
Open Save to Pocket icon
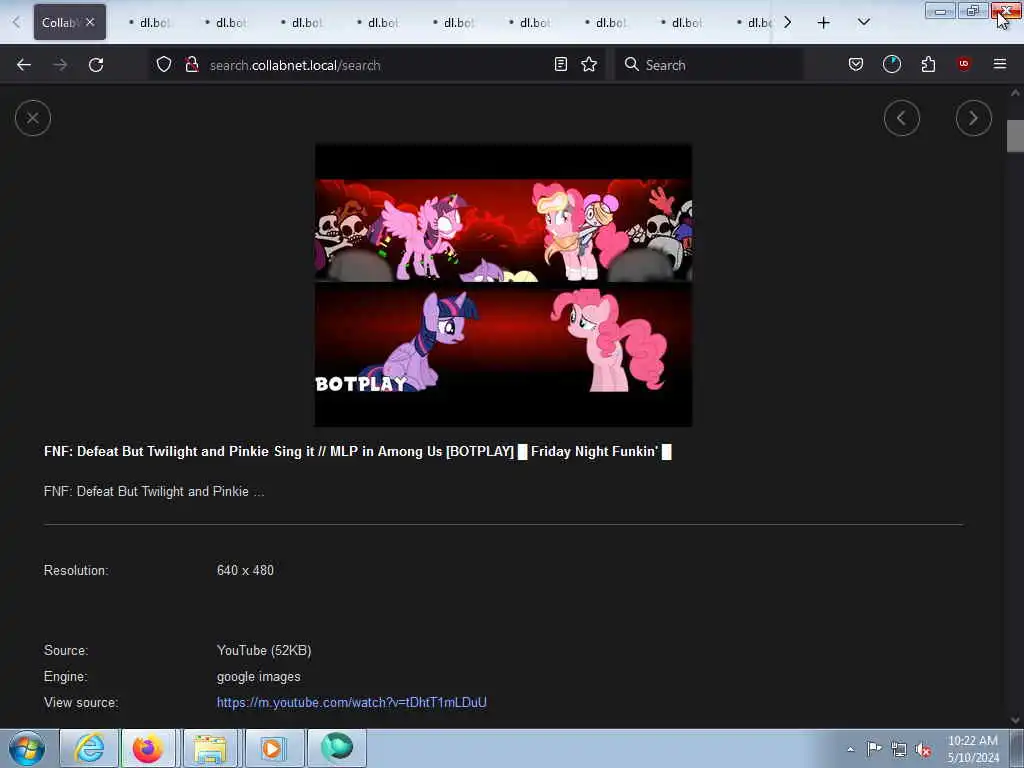[856, 65]
